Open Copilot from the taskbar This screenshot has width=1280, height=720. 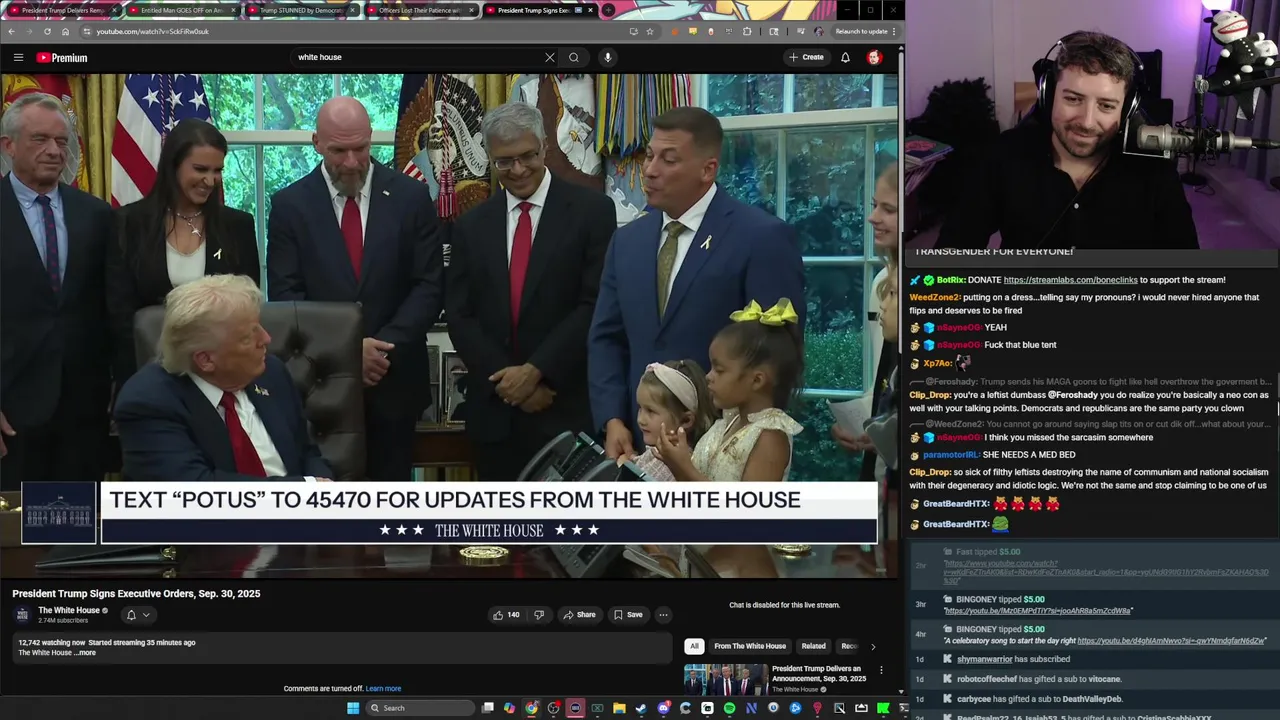[509, 708]
